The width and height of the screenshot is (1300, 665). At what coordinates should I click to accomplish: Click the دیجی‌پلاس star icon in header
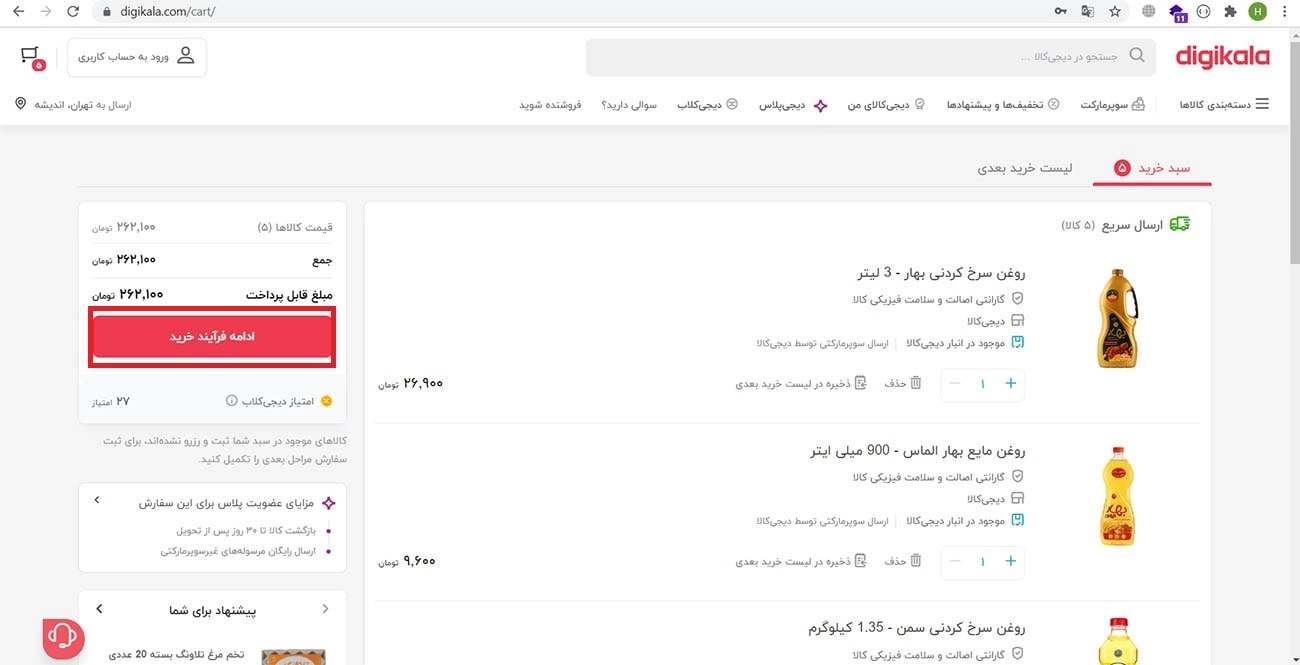tap(820, 104)
